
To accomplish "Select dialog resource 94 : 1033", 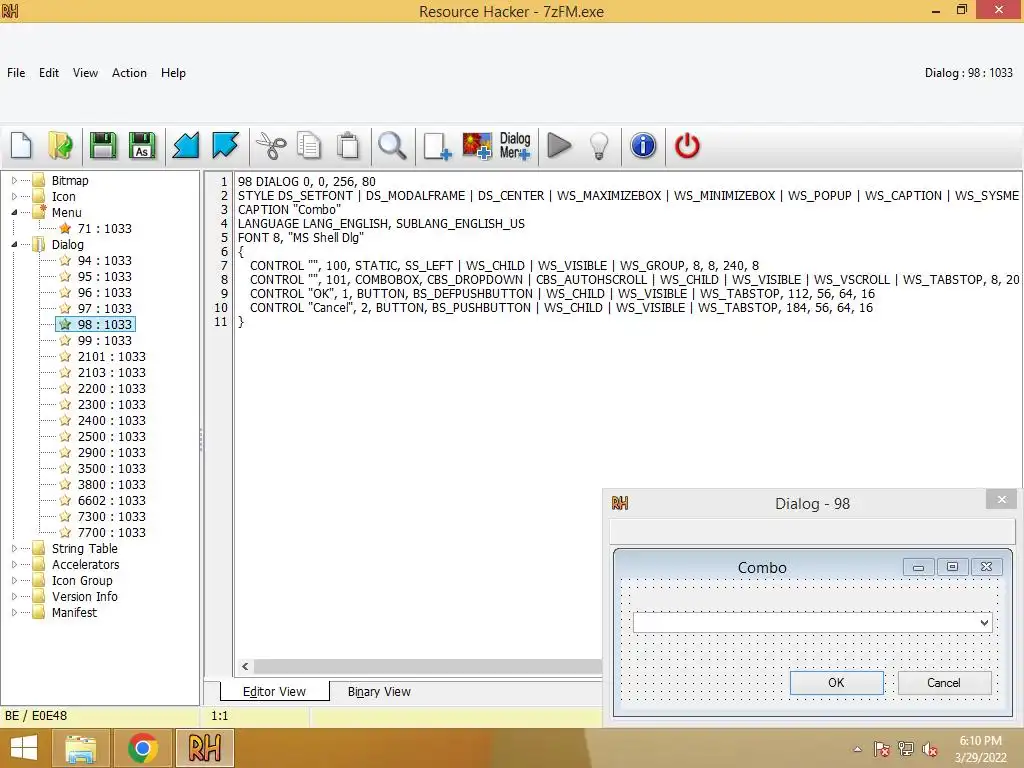I will (x=104, y=261).
